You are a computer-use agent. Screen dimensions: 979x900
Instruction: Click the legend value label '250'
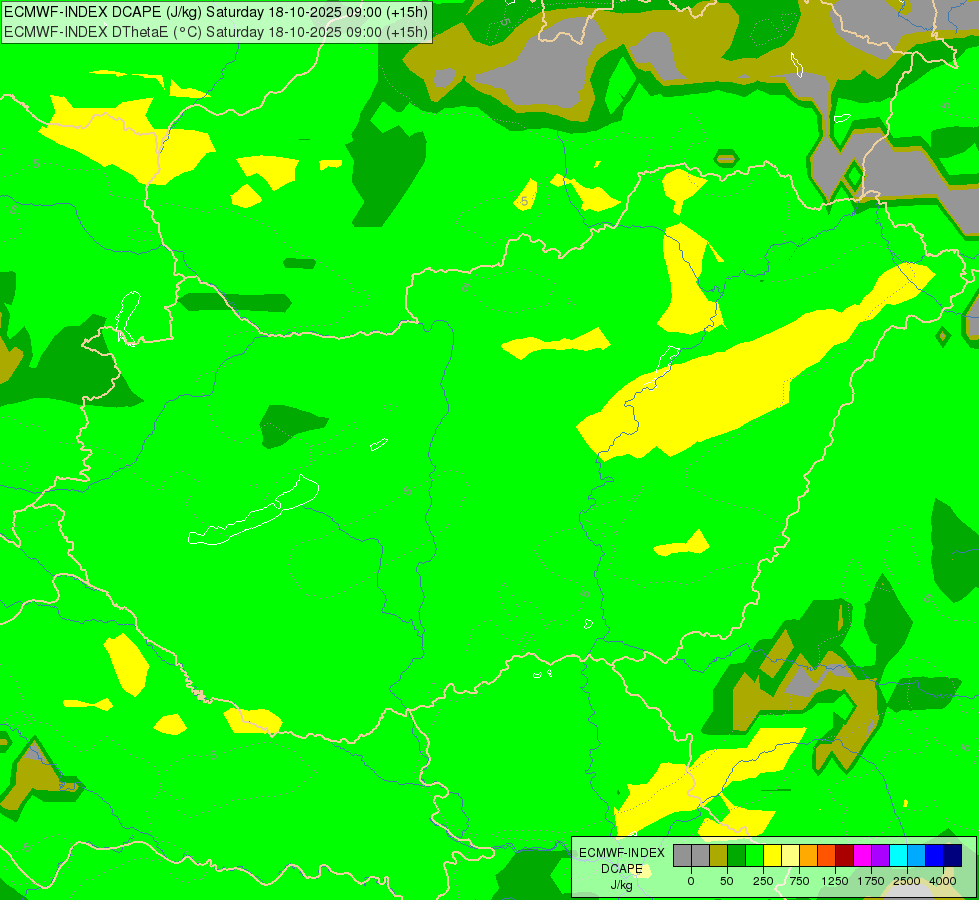[763, 881]
